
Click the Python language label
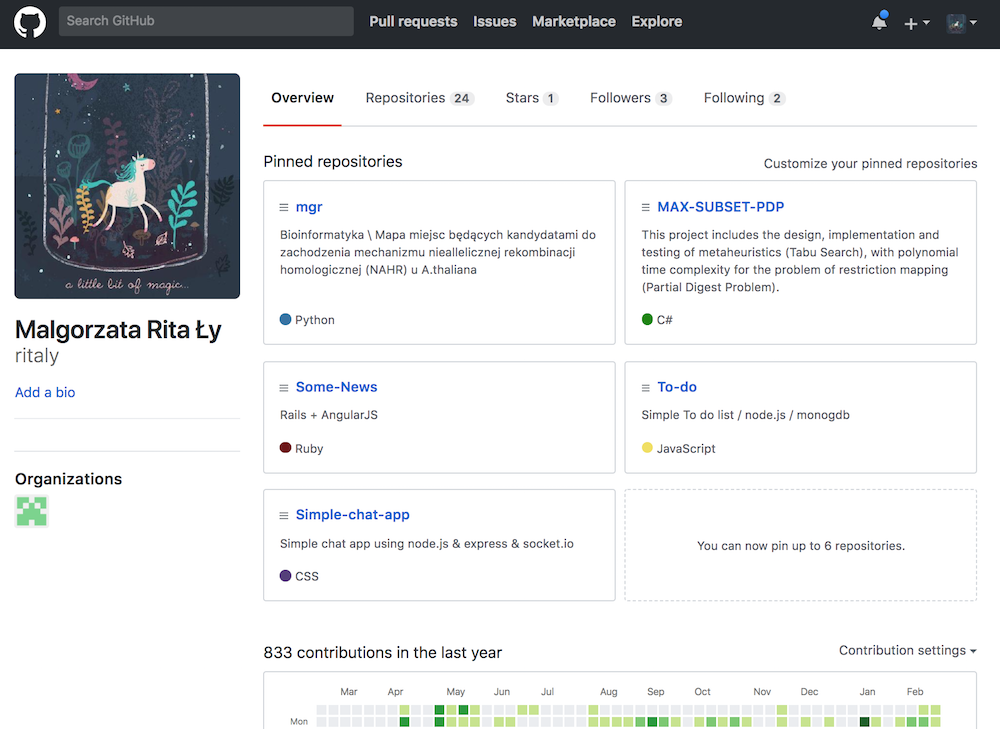point(314,320)
